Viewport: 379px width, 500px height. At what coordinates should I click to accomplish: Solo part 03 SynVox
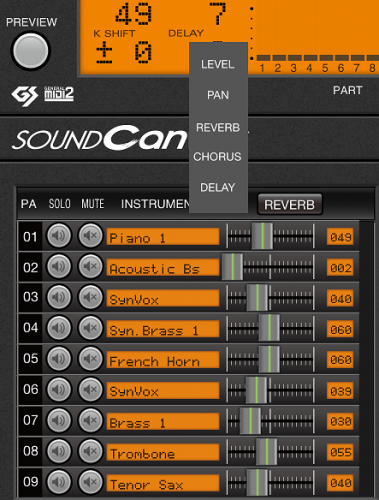tap(59, 297)
